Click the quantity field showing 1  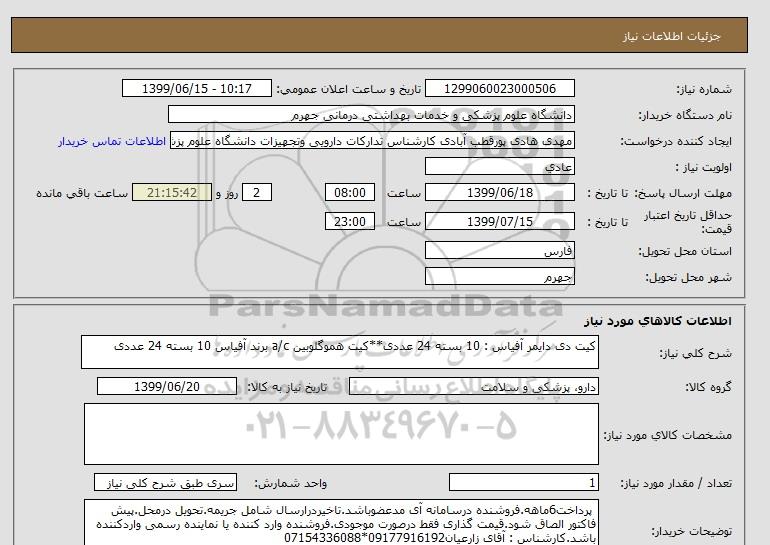[523, 483]
